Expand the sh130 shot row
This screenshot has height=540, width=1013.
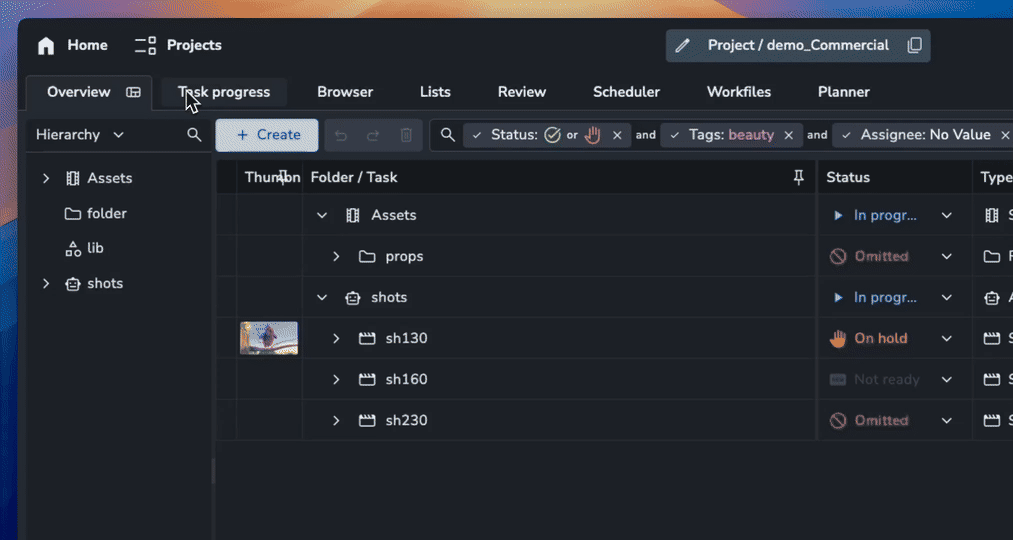coord(336,338)
